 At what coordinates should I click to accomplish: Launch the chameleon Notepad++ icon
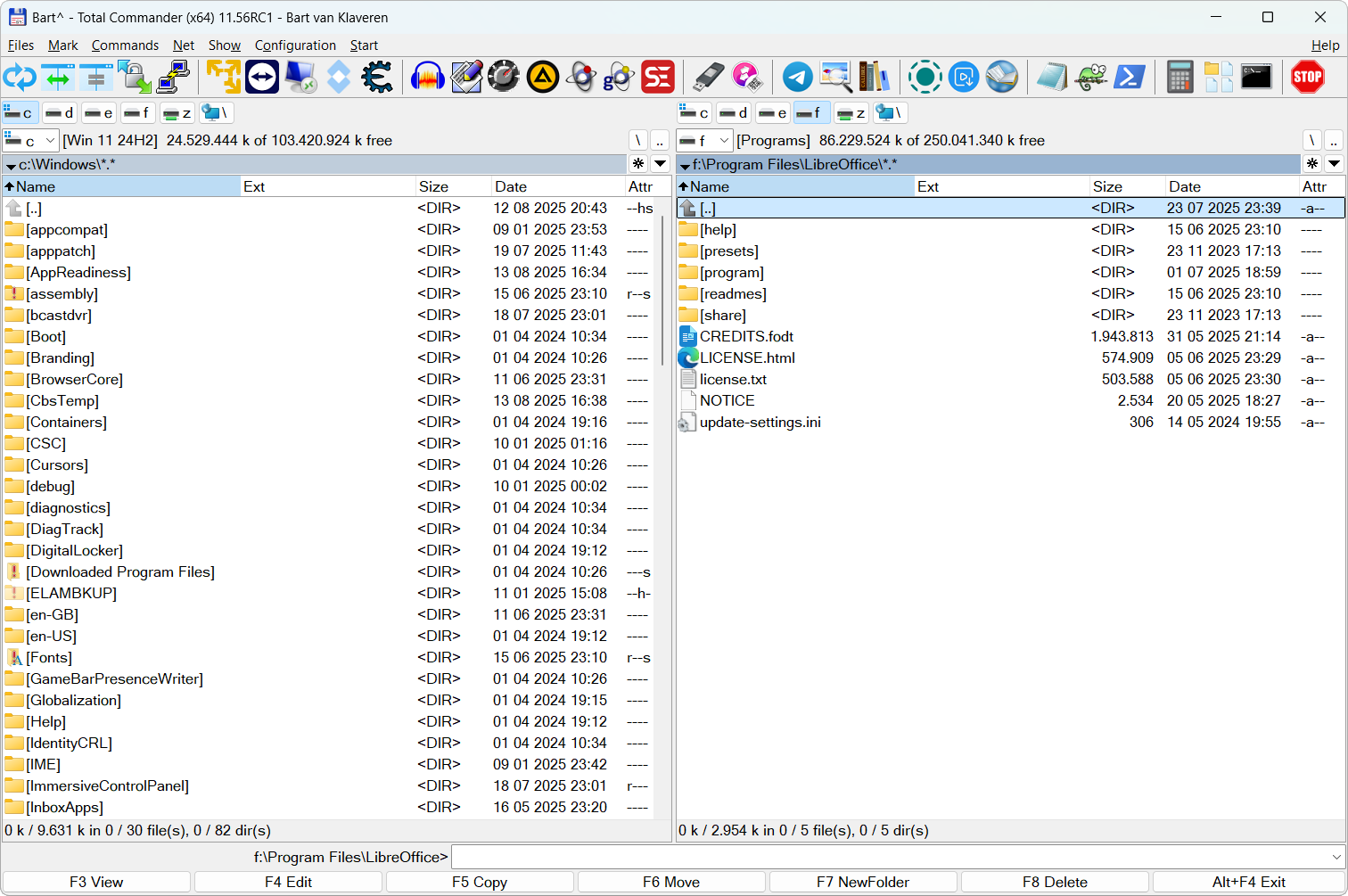[x=1090, y=78]
